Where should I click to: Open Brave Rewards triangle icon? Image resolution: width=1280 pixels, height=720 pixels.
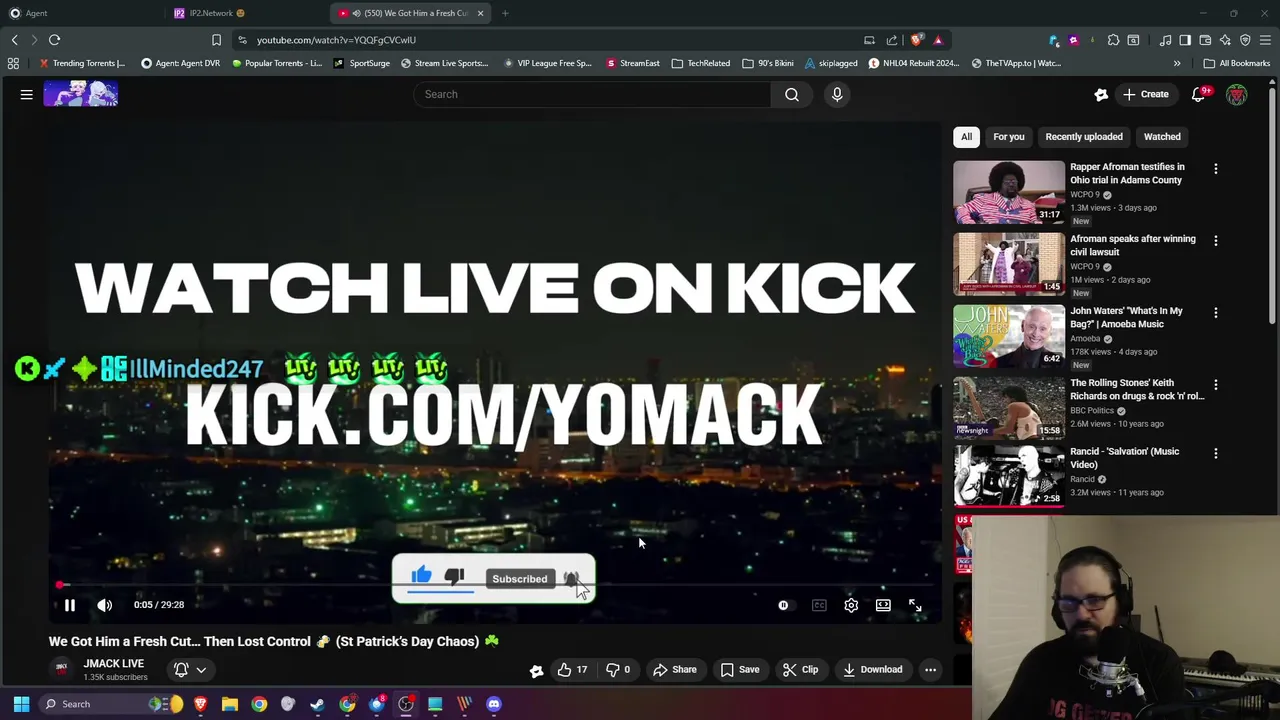click(x=938, y=40)
